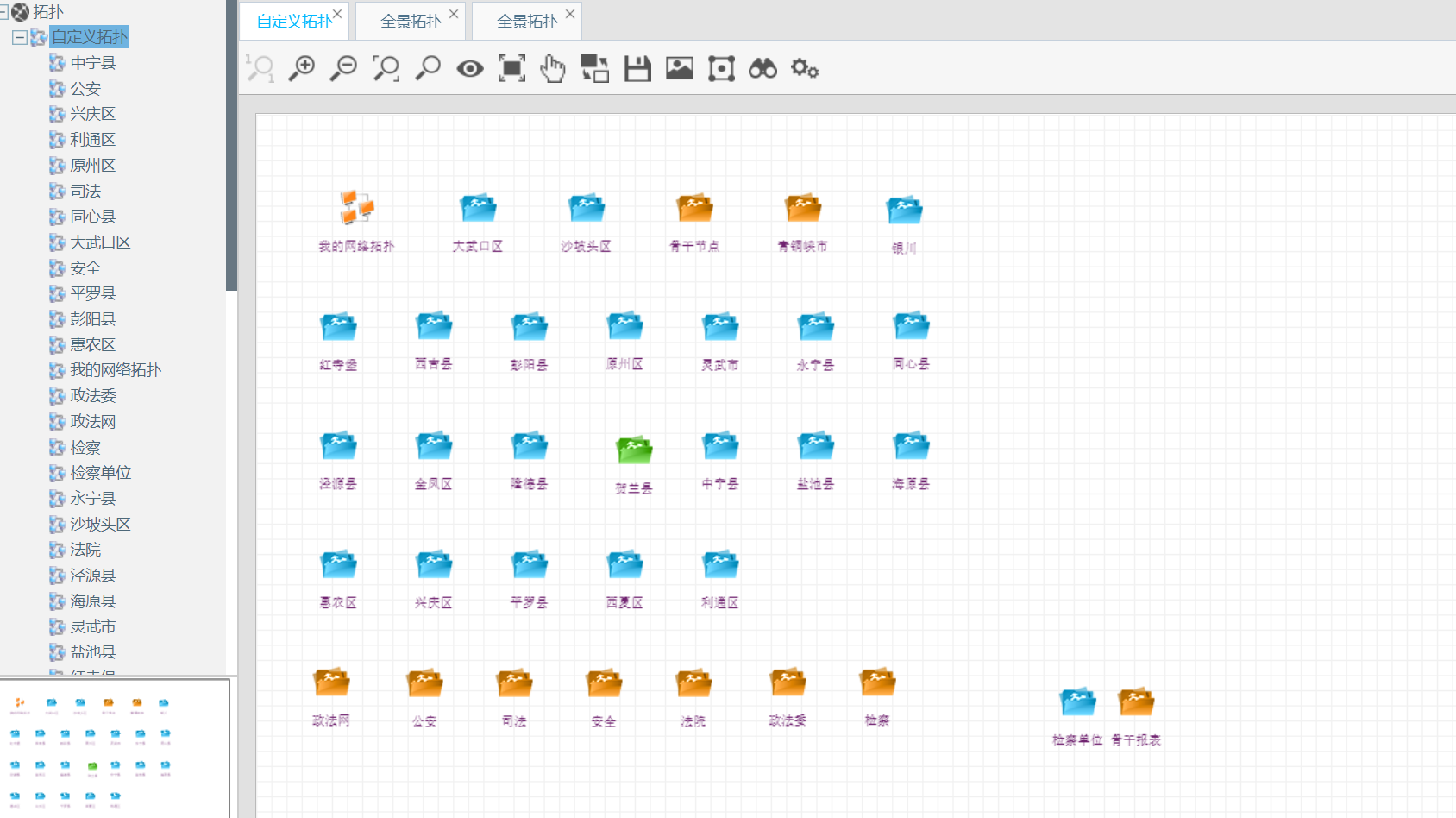This screenshot has width=1456, height=818.
Task: Open settings with the gears icon
Action: pos(805,68)
